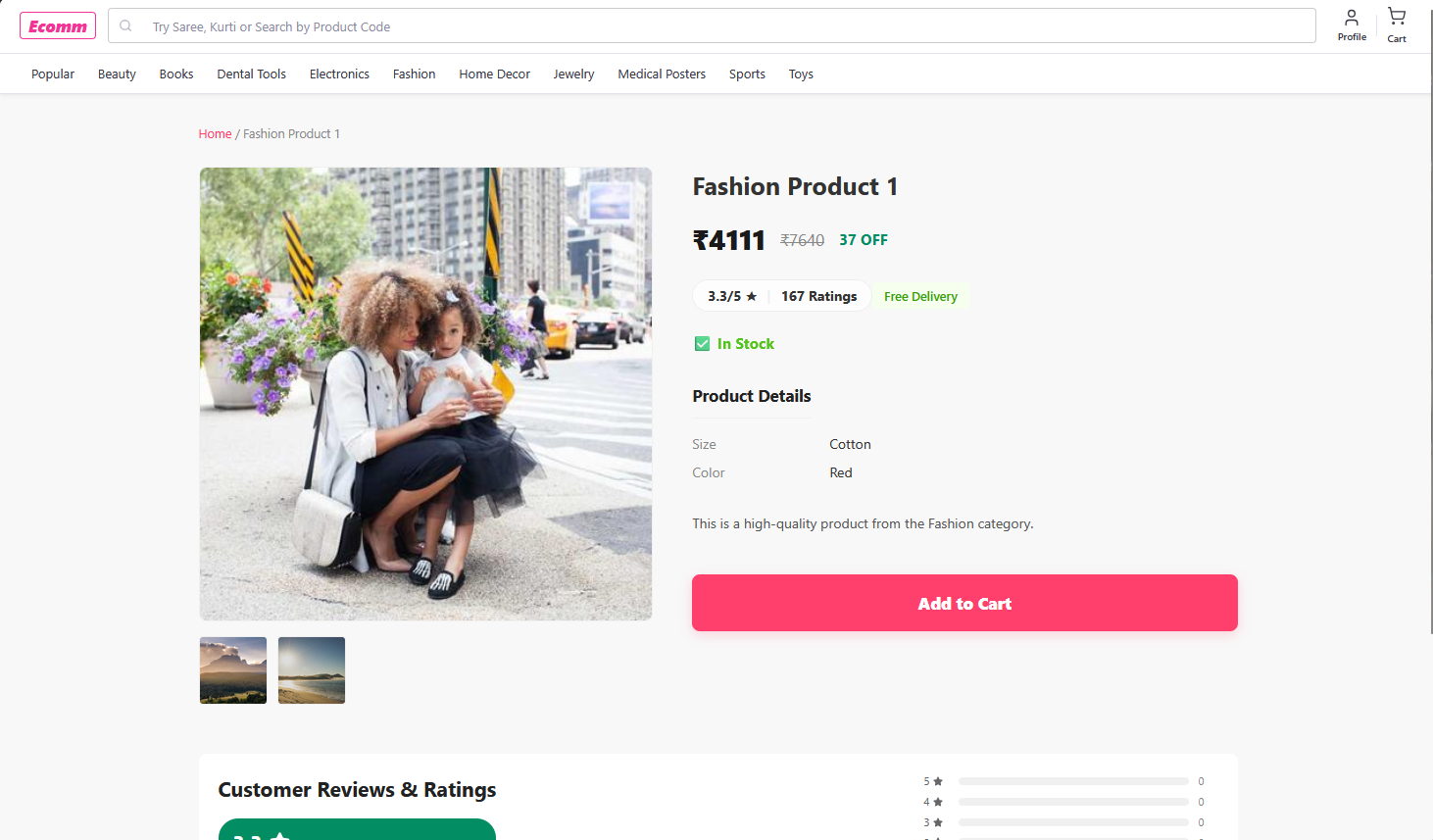Follow the Home breadcrumb link
Image resolution: width=1433 pixels, height=840 pixels.
tap(215, 134)
